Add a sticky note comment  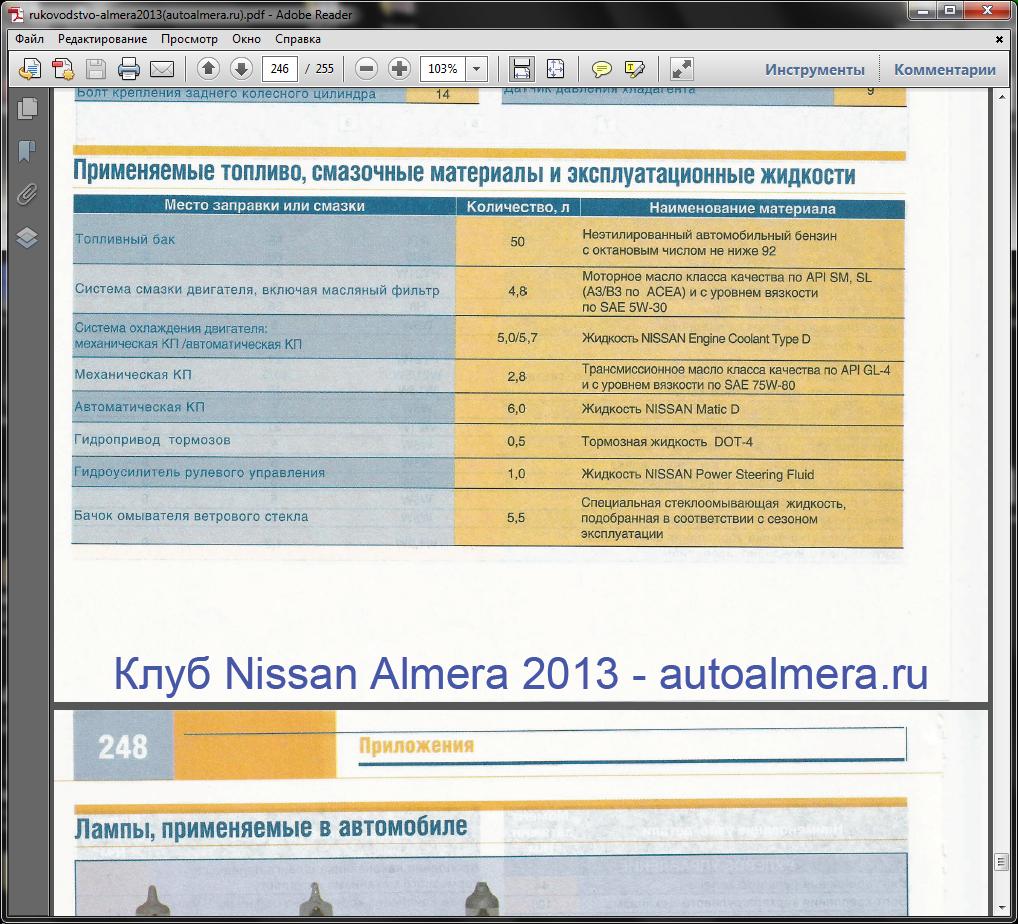602,68
